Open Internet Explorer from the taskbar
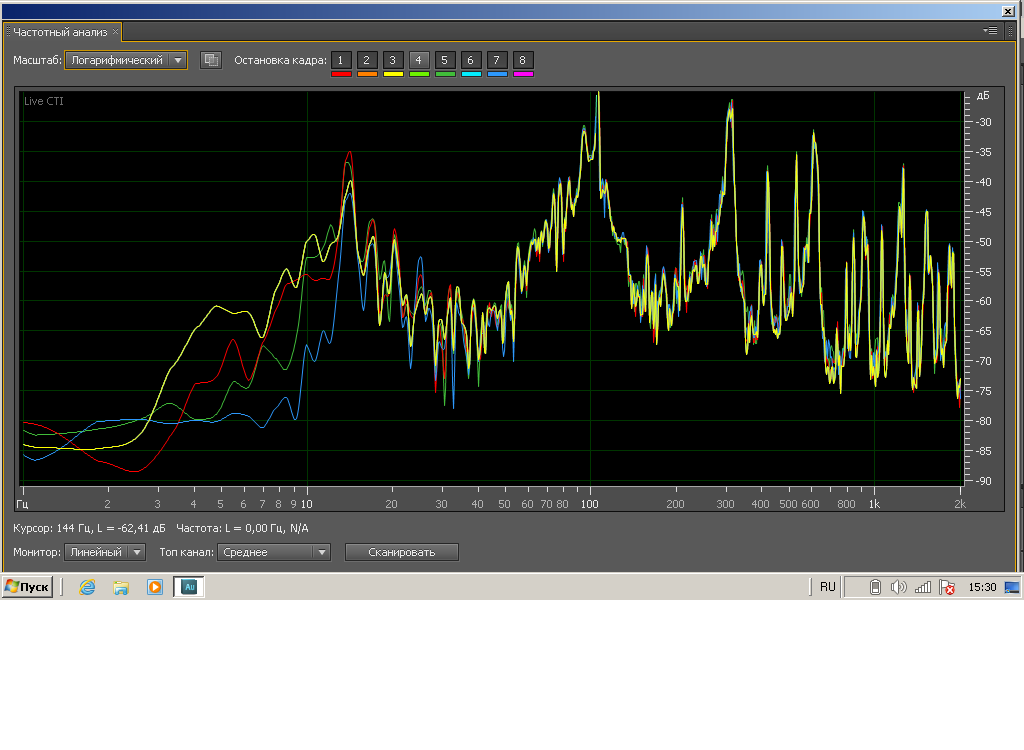Screen dimensions: 1024x750 point(87,587)
